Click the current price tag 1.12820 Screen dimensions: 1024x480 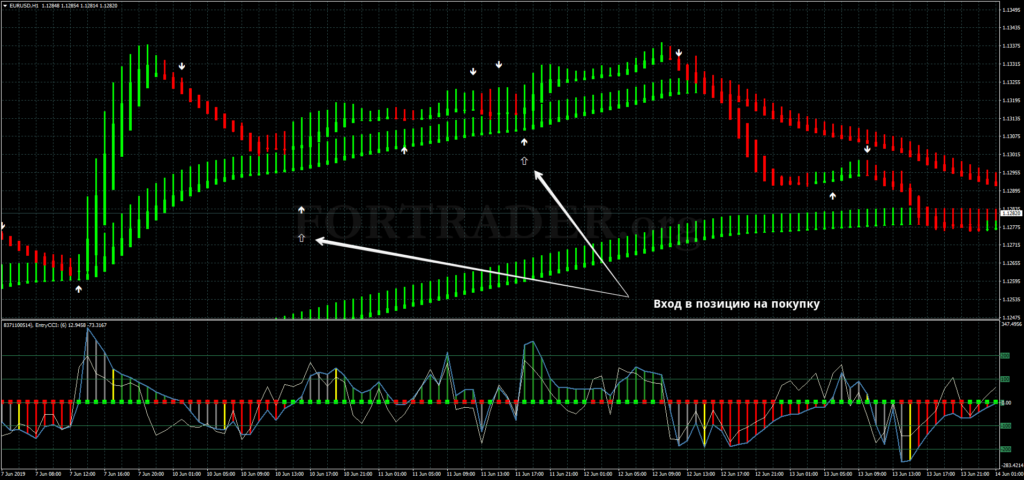click(1011, 213)
